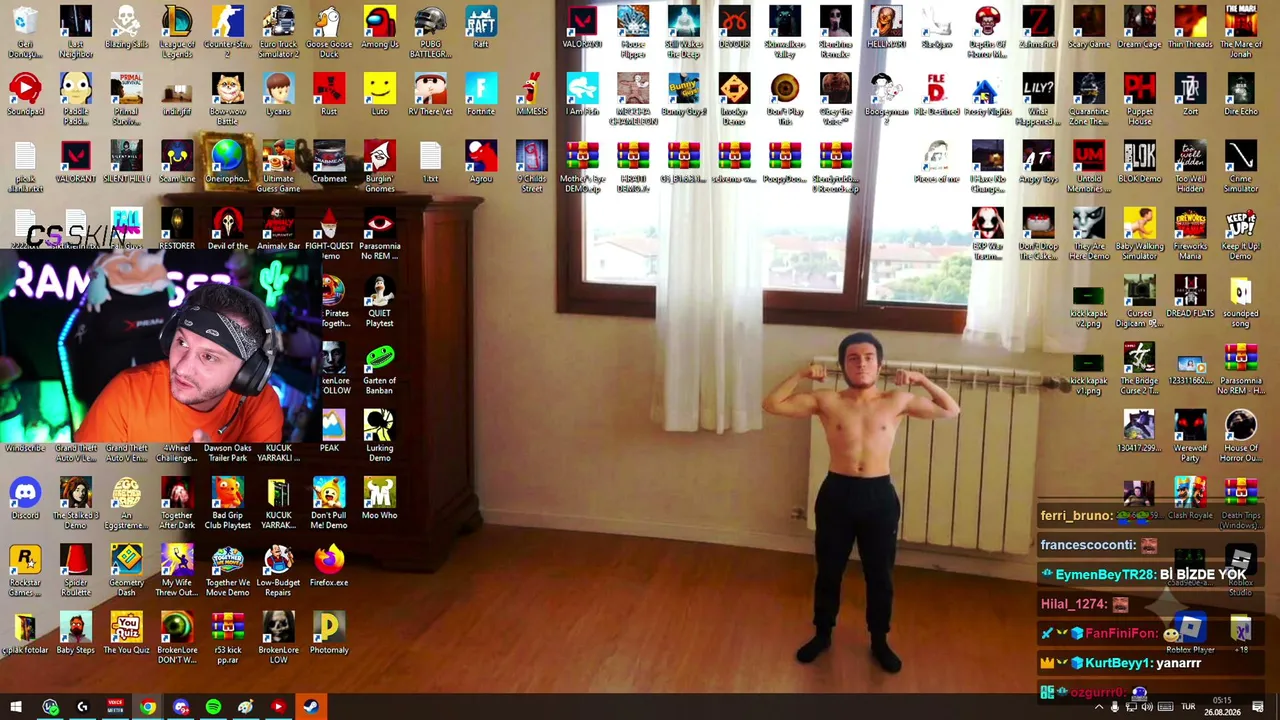Click the Luto game shortcut
Viewport: 1280px width, 720px height.
coord(380,95)
